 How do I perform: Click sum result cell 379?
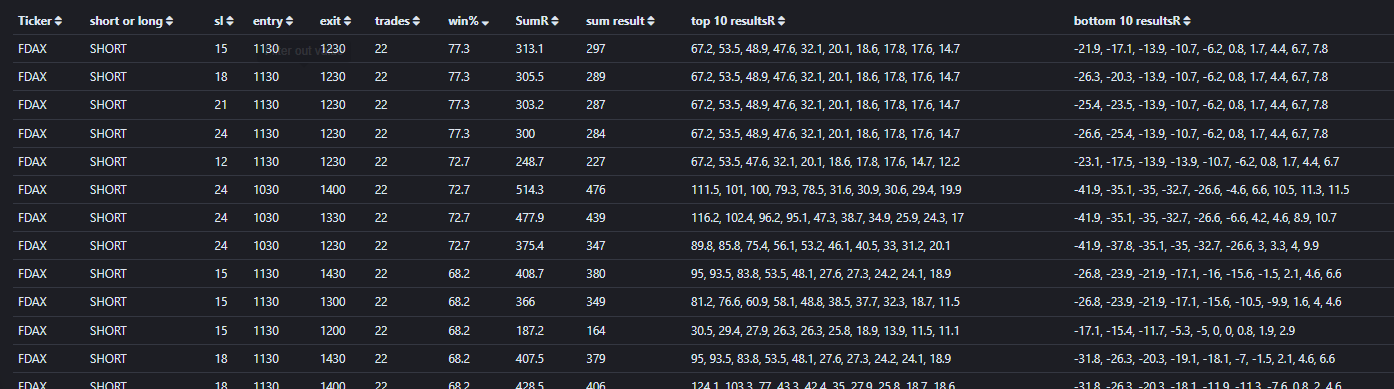596,358
